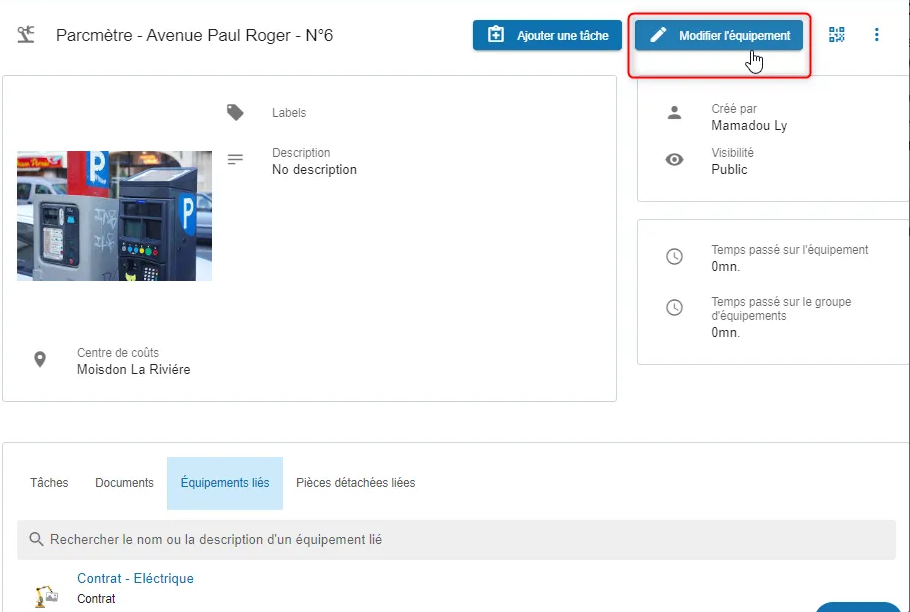Click clock icon for Temps passé sur l'équipement
Image resolution: width=910 pixels, height=612 pixels.
tap(674, 256)
